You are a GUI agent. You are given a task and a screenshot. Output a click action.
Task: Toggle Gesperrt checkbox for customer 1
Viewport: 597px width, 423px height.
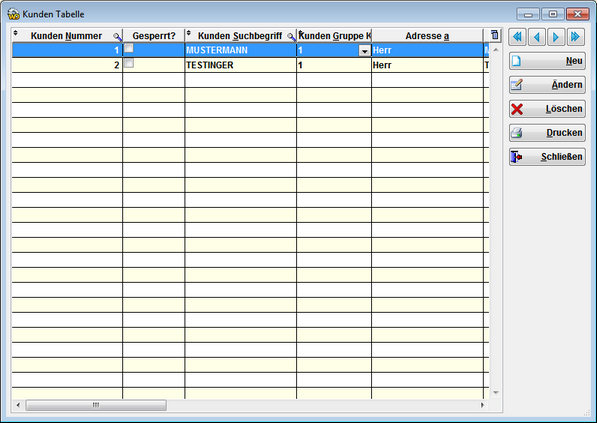click(129, 48)
